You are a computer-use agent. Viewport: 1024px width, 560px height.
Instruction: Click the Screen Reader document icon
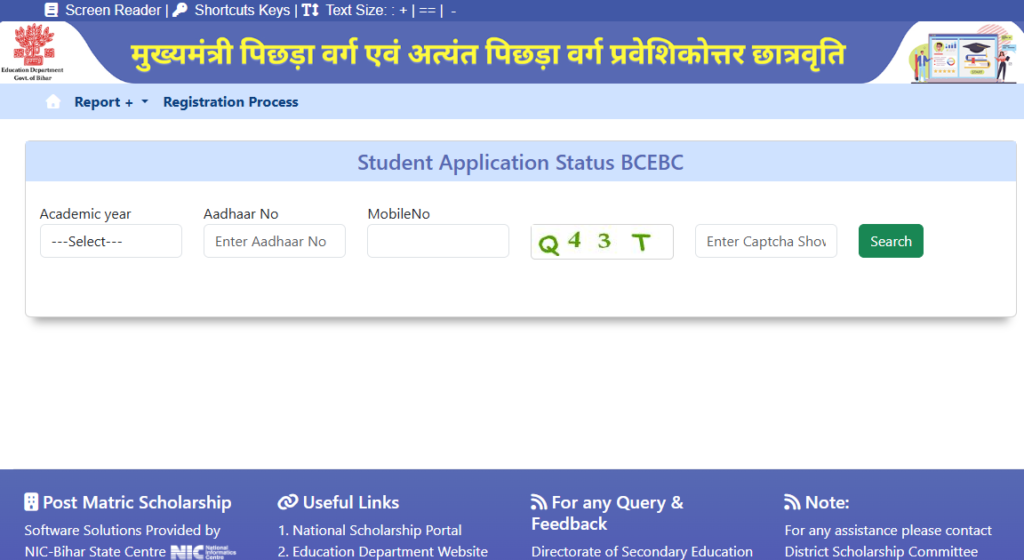pyautogui.click(x=51, y=10)
